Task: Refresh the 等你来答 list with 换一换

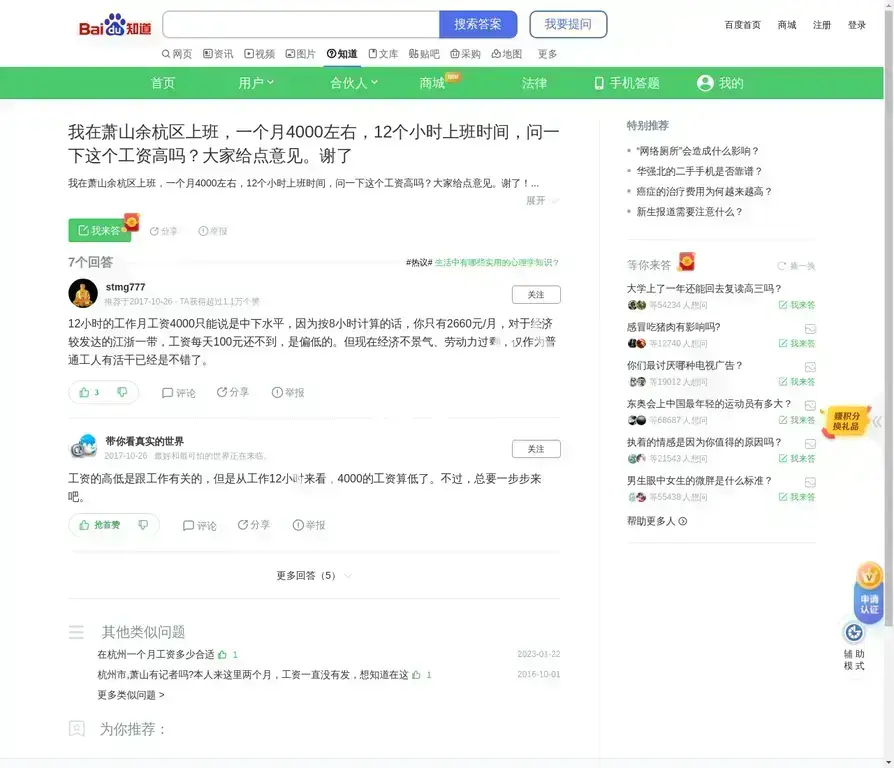Action: pyautogui.click(x=797, y=266)
